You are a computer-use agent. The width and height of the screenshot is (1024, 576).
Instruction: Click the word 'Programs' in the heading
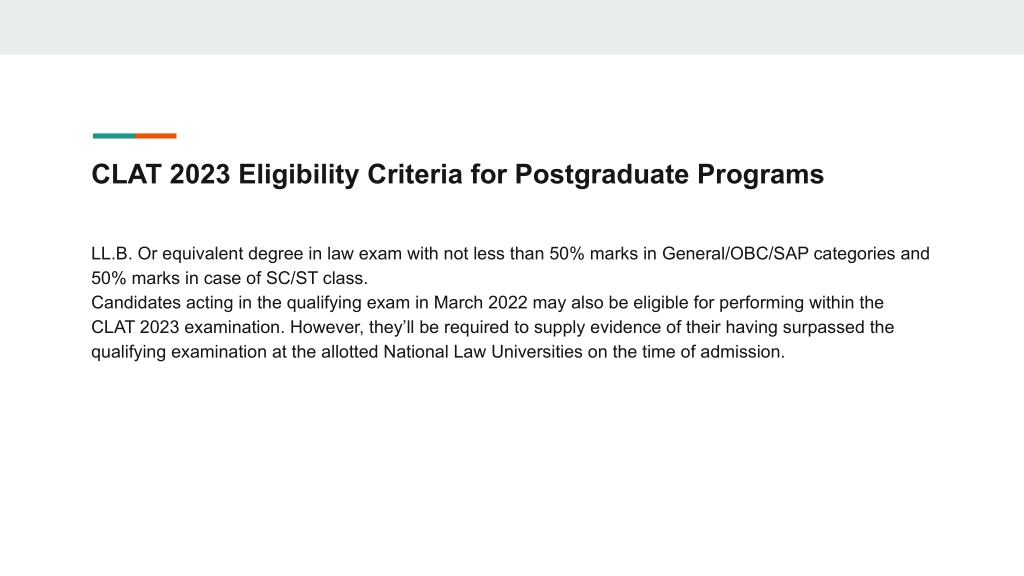(760, 175)
